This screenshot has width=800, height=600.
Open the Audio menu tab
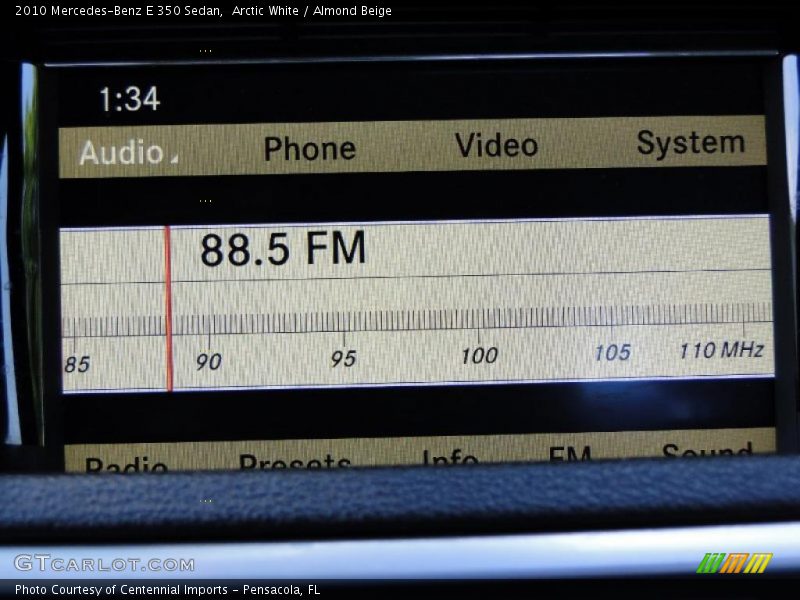click(x=121, y=152)
